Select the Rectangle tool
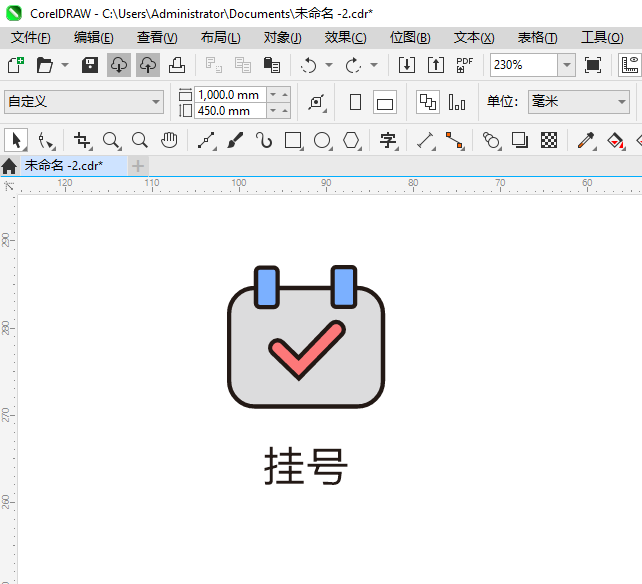 294,140
